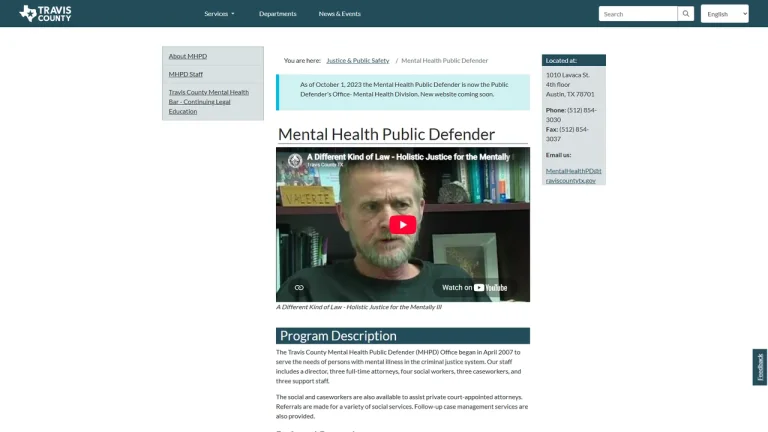Click the search magnifier icon
Image resolution: width=768 pixels, height=432 pixels.
pyautogui.click(x=686, y=14)
